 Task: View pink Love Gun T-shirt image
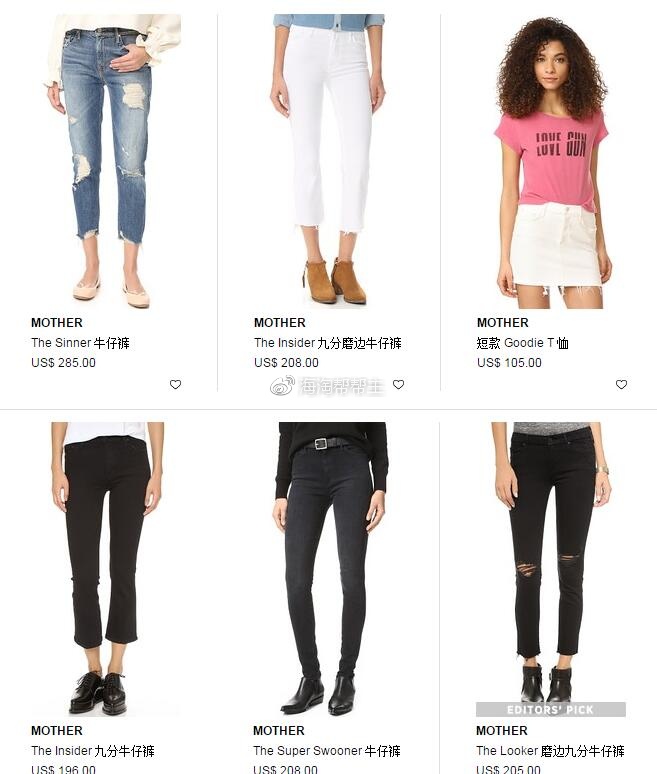(552, 161)
